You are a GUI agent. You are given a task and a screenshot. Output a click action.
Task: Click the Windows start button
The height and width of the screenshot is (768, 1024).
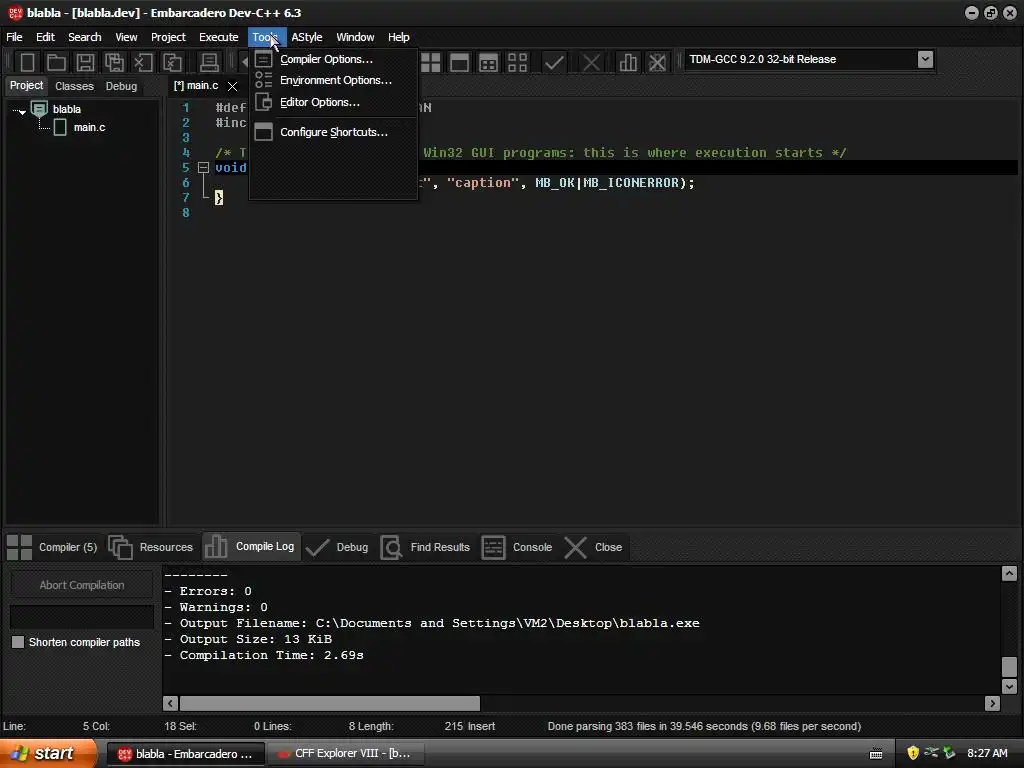48,754
